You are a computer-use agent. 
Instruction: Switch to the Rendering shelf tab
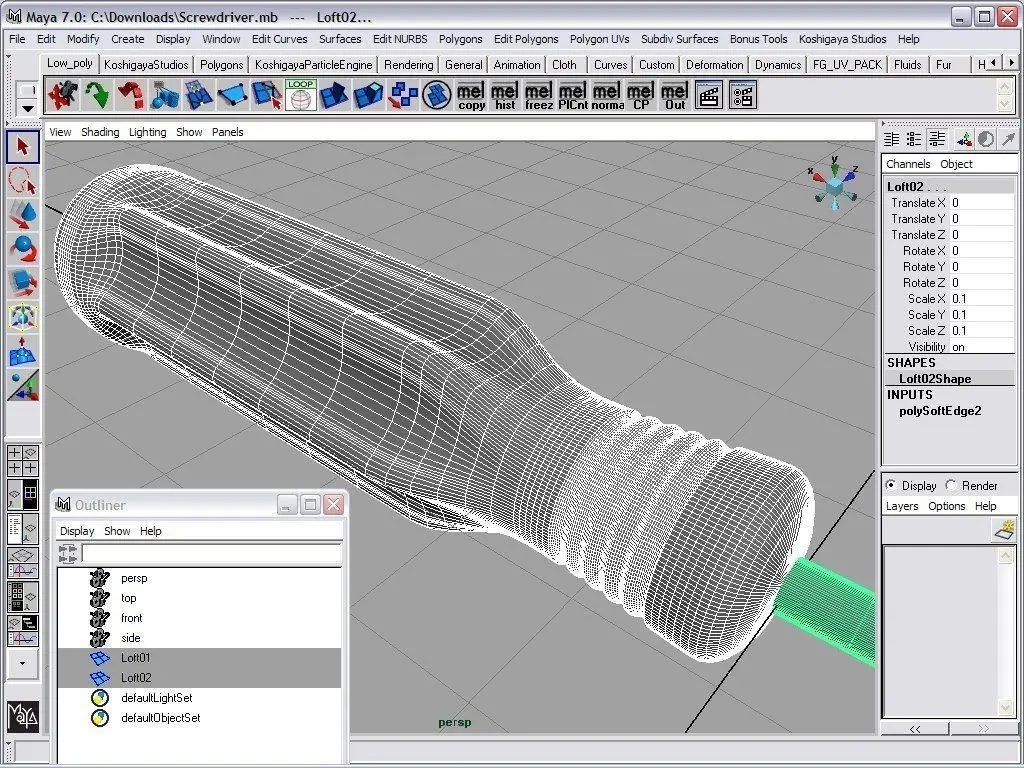click(408, 65)
